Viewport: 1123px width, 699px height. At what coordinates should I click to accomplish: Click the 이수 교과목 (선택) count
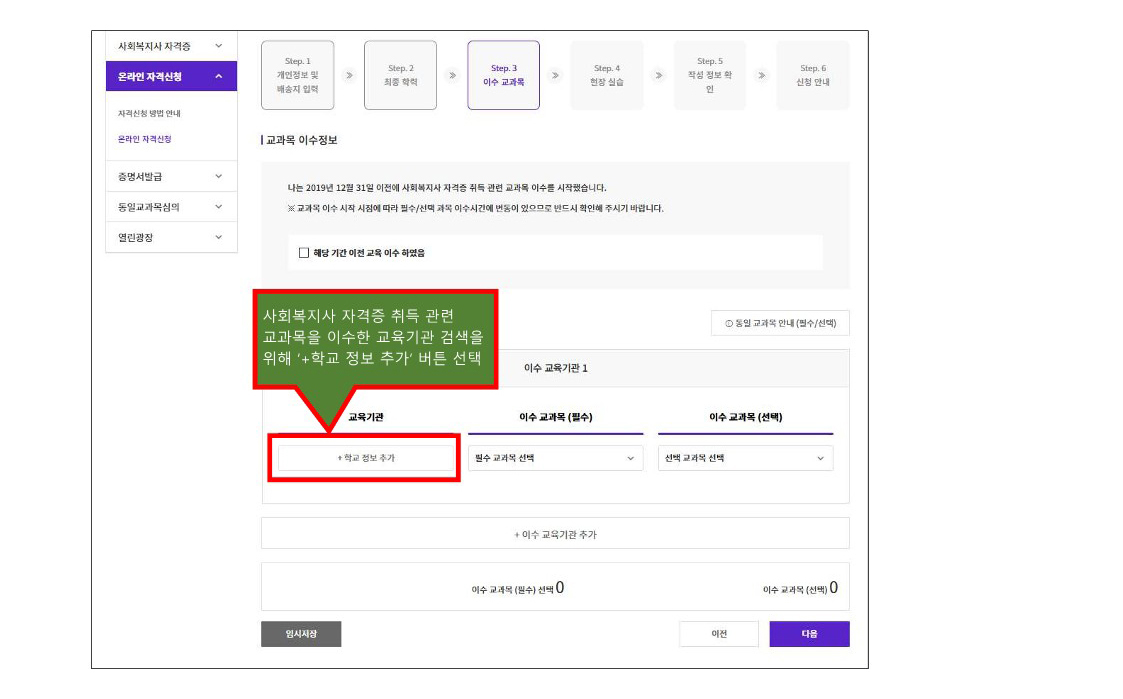tap(801, 589)
